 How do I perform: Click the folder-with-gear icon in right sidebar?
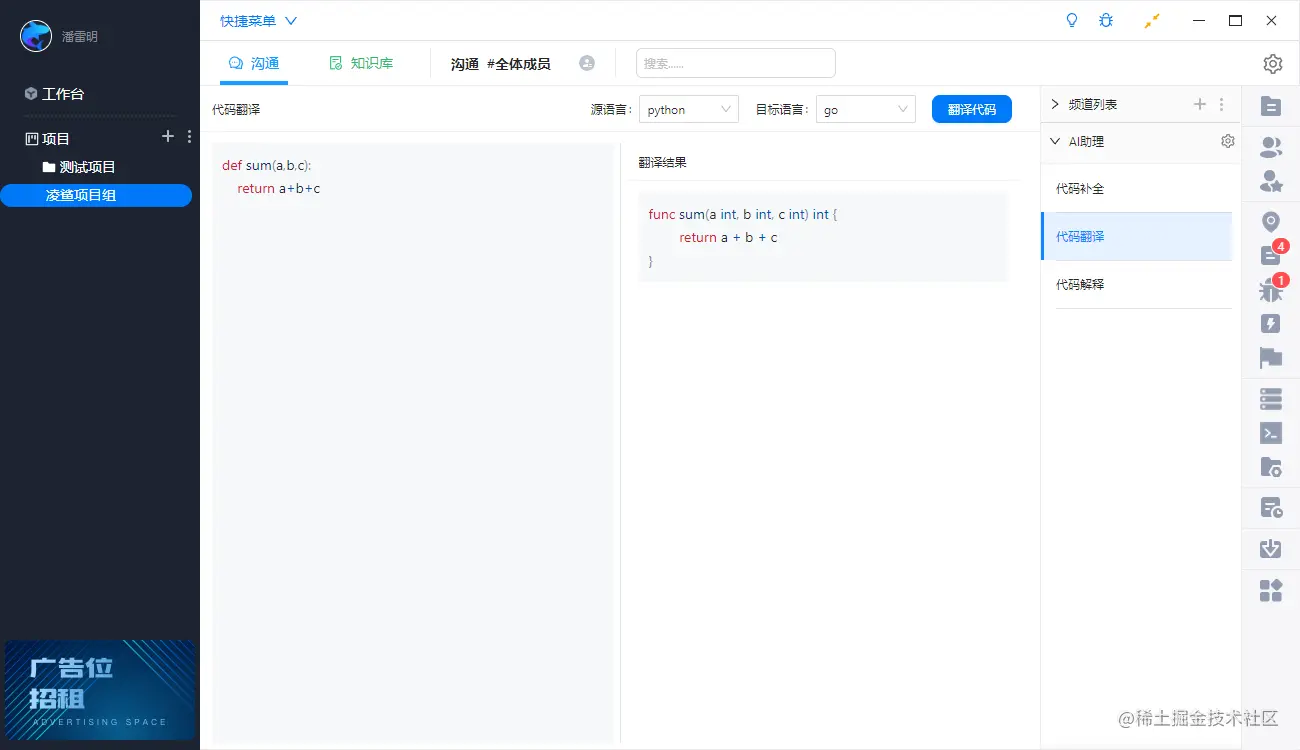click(1271, 466)
